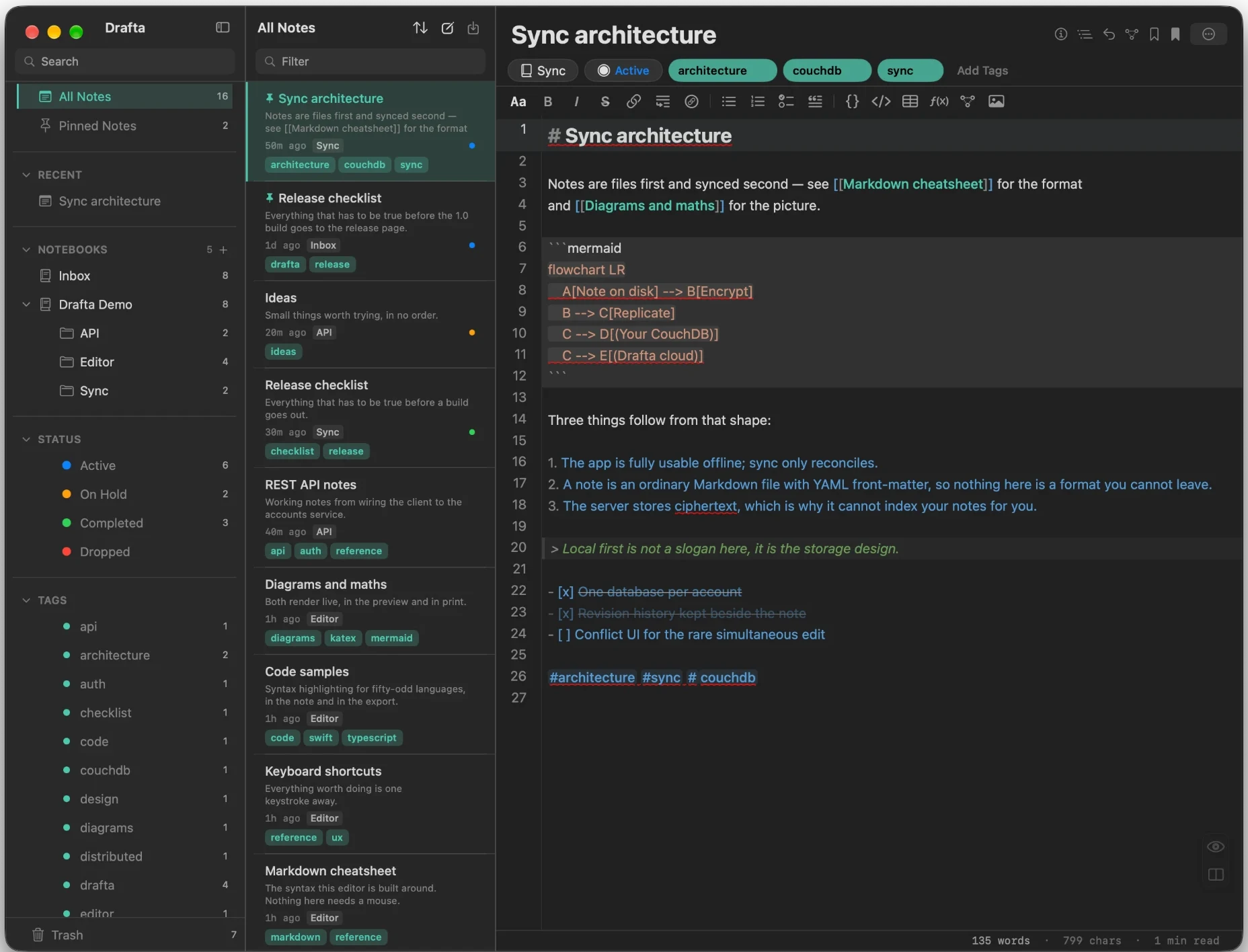Apply bold formatting
This screenshot has height=952, width=1248.
click(x=548, y=102)
